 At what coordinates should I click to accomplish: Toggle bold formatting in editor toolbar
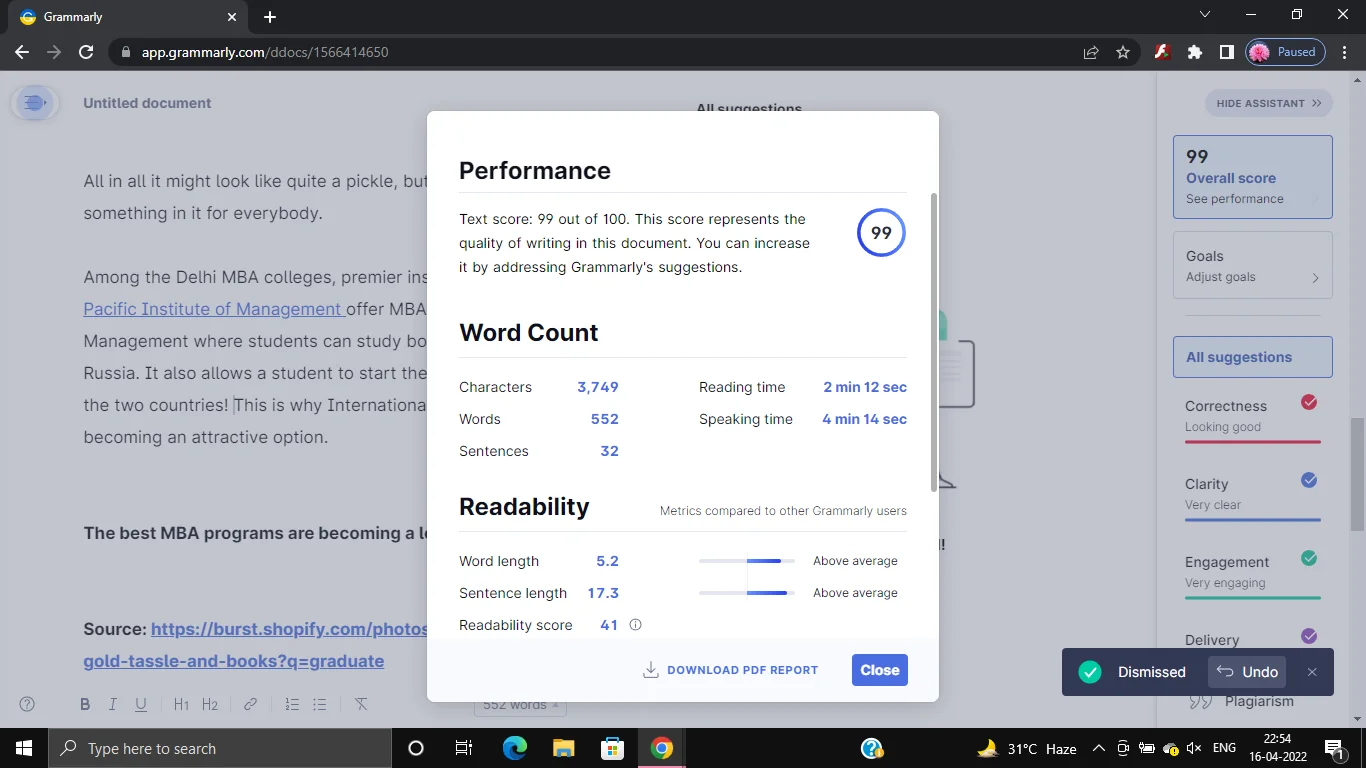pos(85,705)
